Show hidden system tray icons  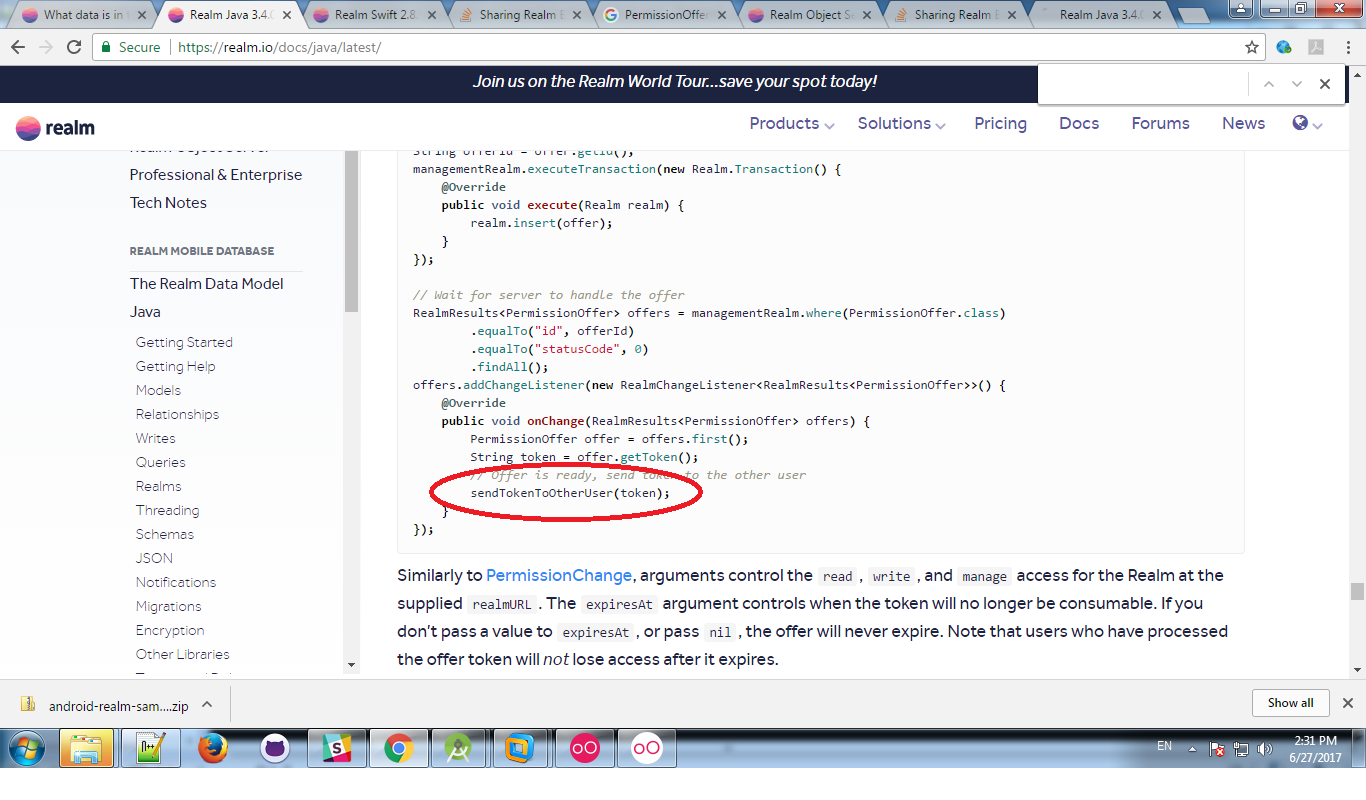click(x=1192, y=748)
